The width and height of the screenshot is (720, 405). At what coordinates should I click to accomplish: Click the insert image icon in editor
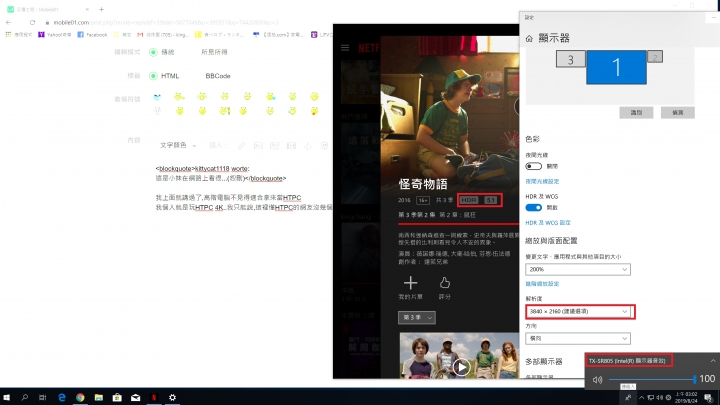258,146
